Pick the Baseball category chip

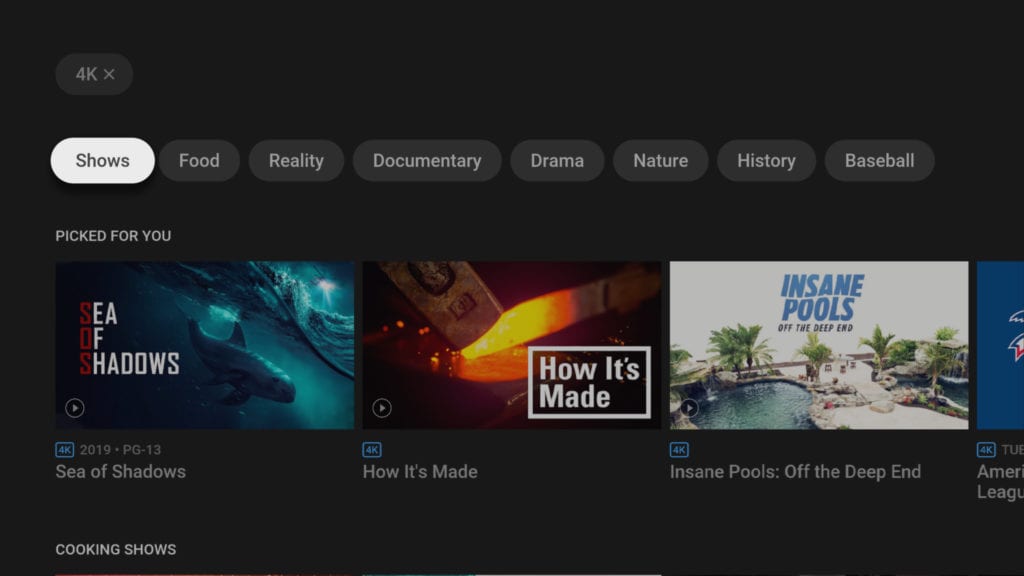[x=879, y=160]
